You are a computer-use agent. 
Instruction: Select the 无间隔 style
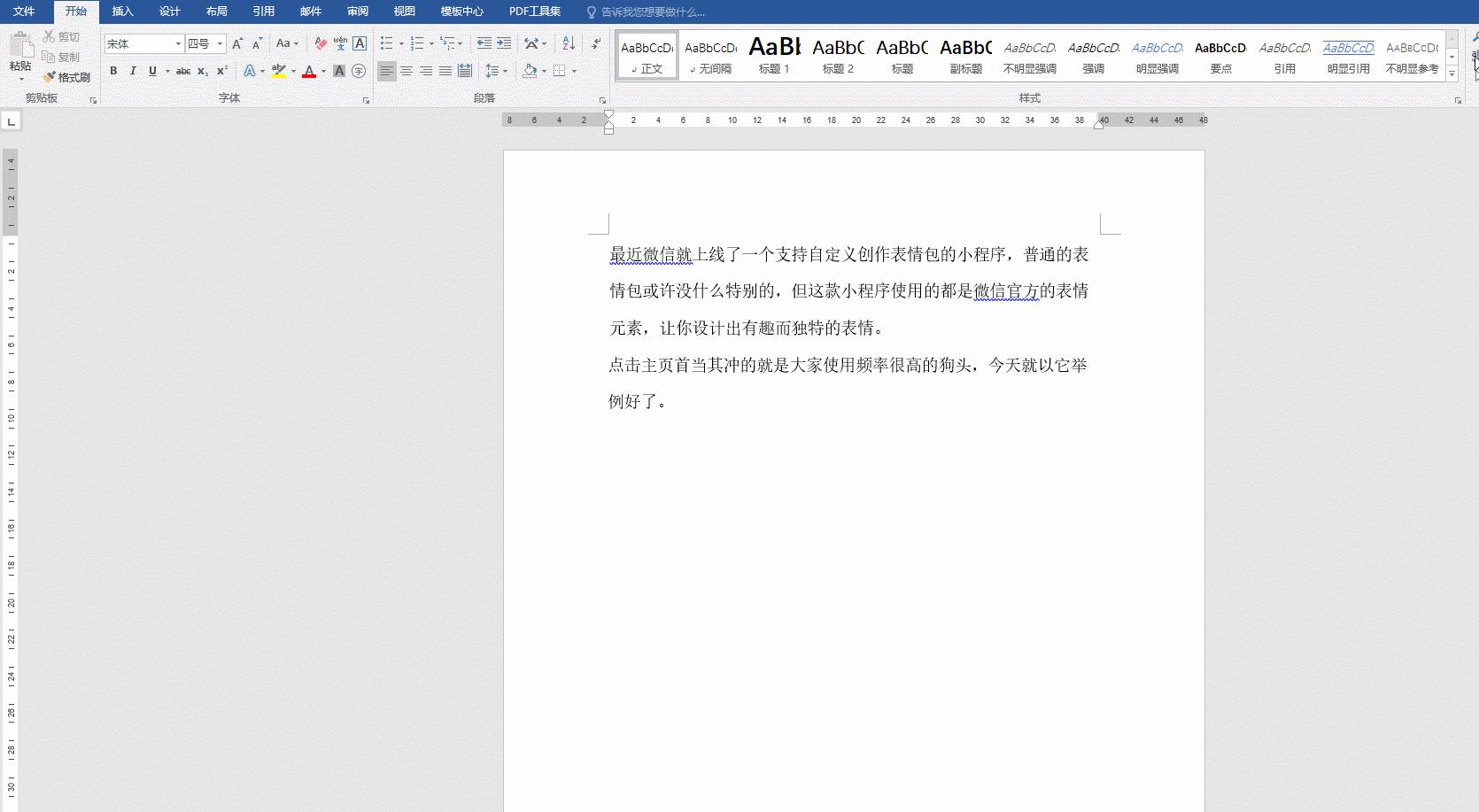tap(709, 55)
